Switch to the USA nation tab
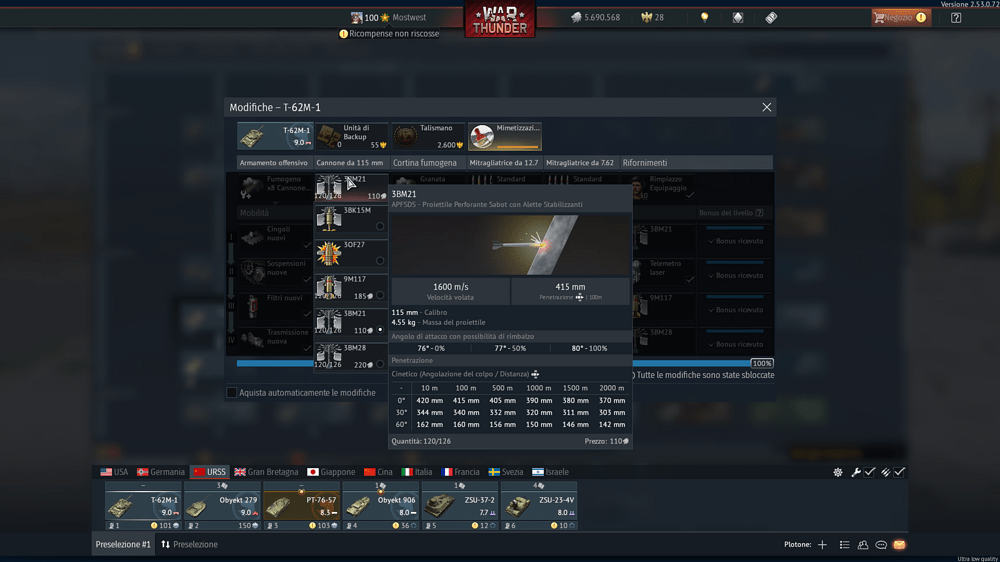The image size is (1000, 562). [x=114, y=472]
